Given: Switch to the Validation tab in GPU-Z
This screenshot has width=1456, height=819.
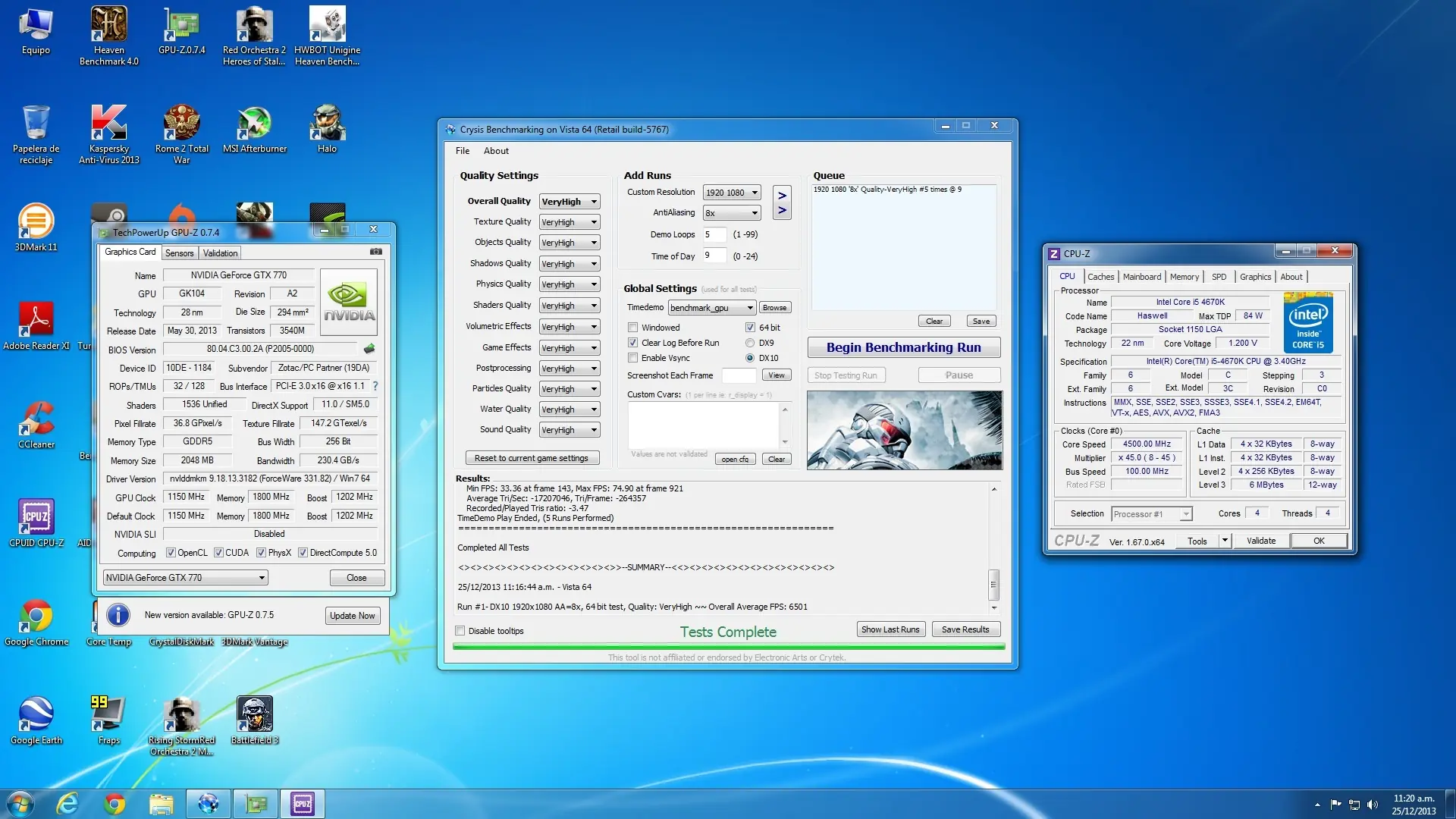Looking at the screenshot, I should point(220,253).
